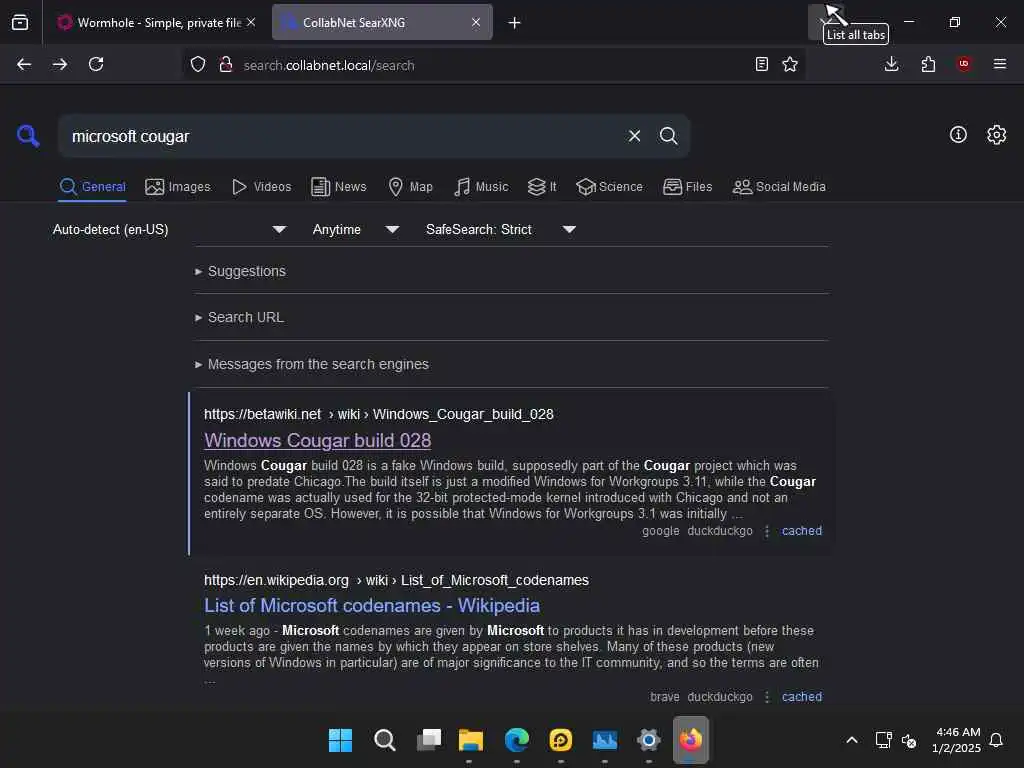Viewport: 1024px width, 768px height.
Task: Open Windows Start menu
Action: (x=340, y=740)
